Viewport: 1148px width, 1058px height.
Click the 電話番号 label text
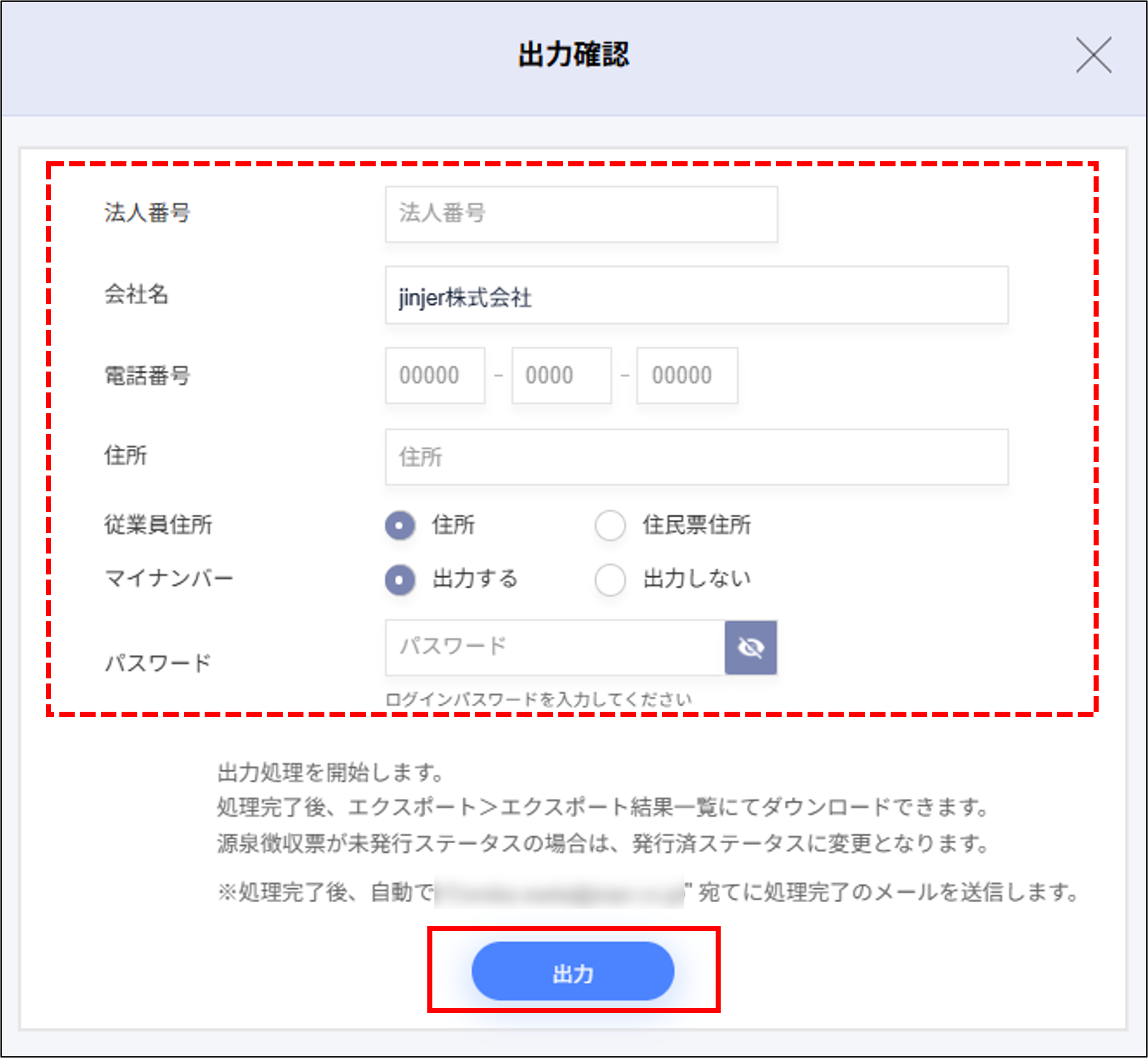click(x=148, y=376)
